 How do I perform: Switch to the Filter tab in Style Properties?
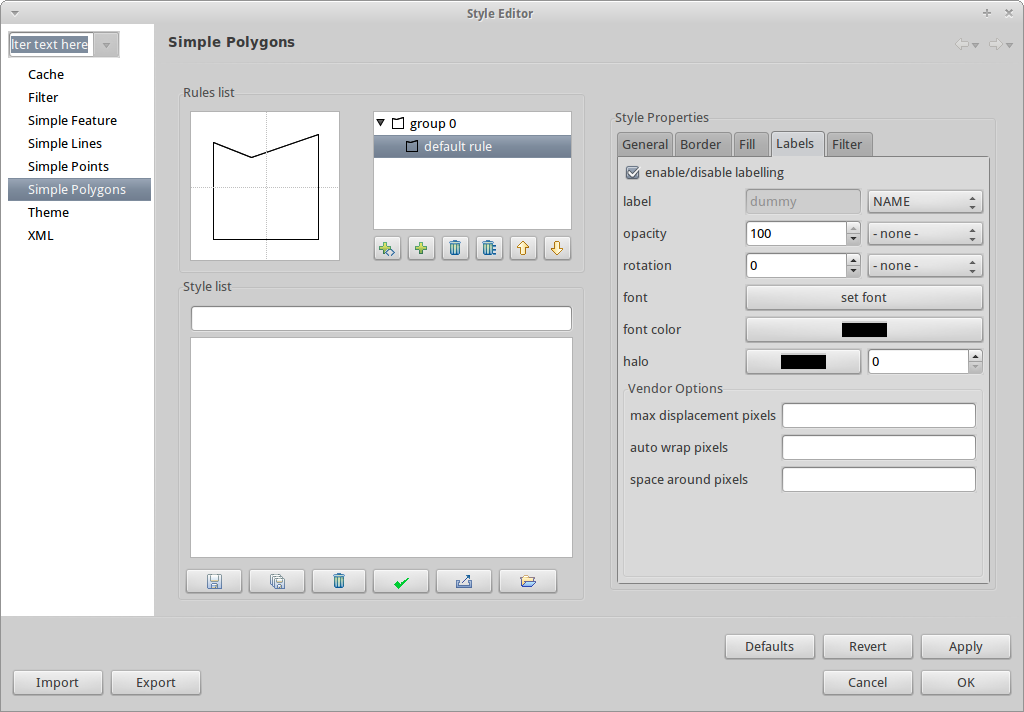click(847, 144)
